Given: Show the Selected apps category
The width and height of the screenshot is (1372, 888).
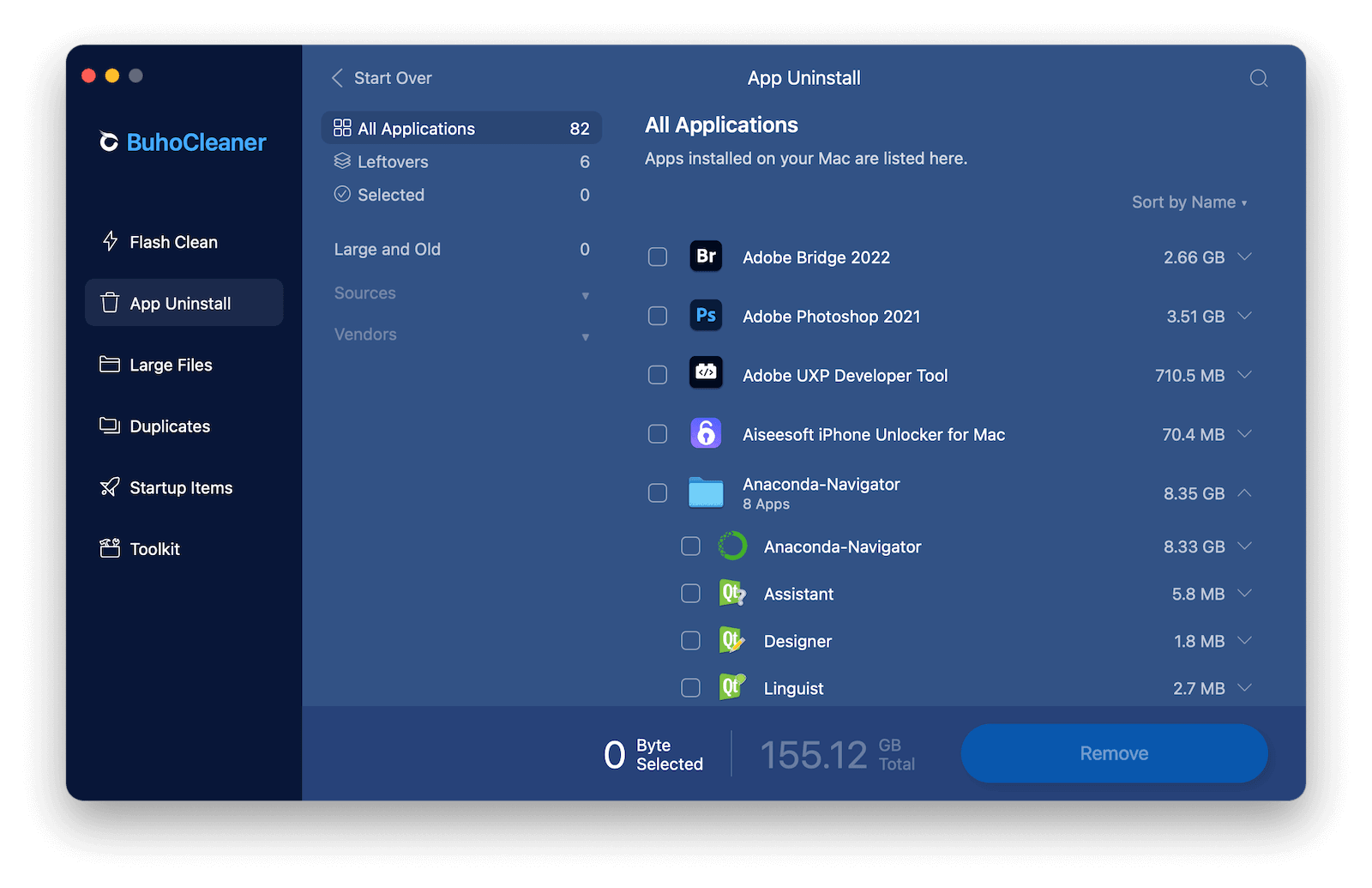Looking at the screenshot, I should tap(461, 195).
